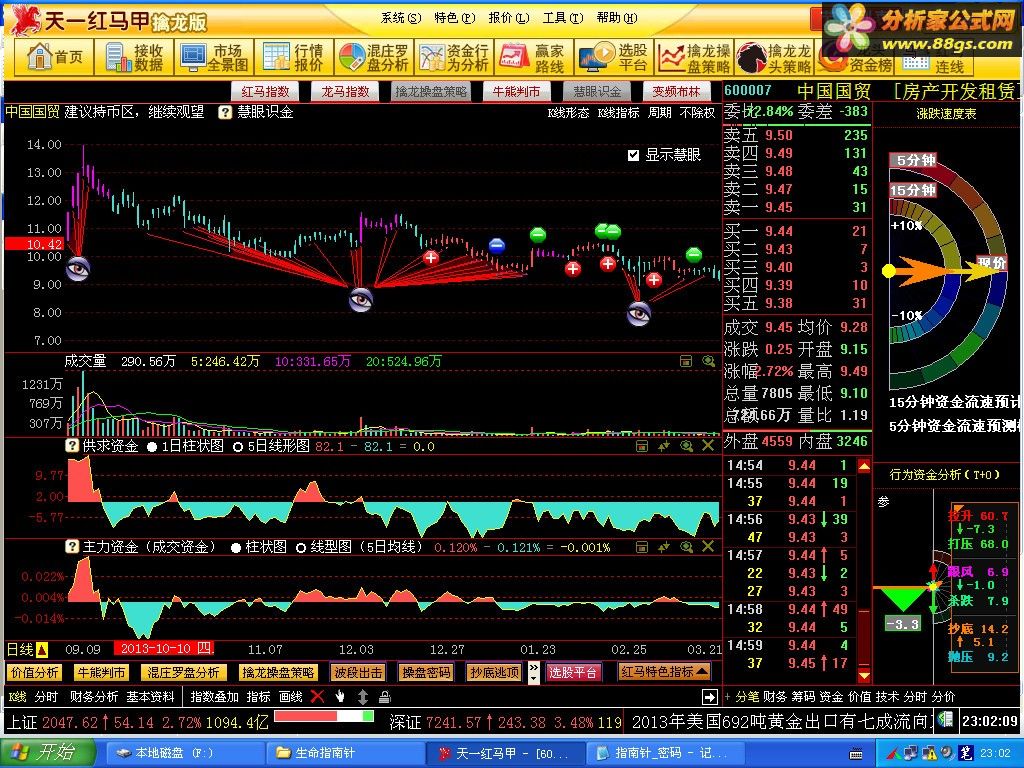Switch to the 变频布林 tab
The width and height of the screenshot is (1024, 768).
[x=676, y=91]
